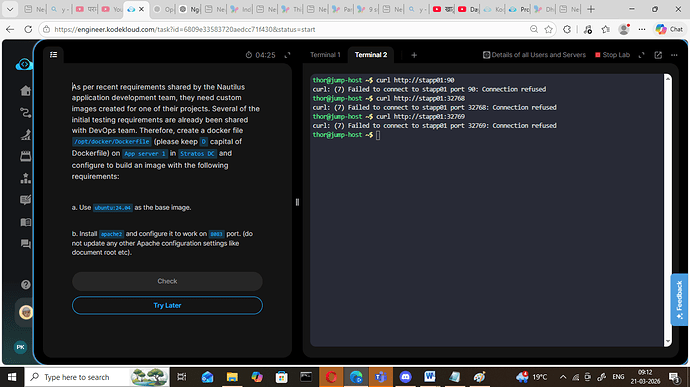This screenshot has width=690, height=387.
Task: Close the active KodeKloud browser tab
Action: 141,9
